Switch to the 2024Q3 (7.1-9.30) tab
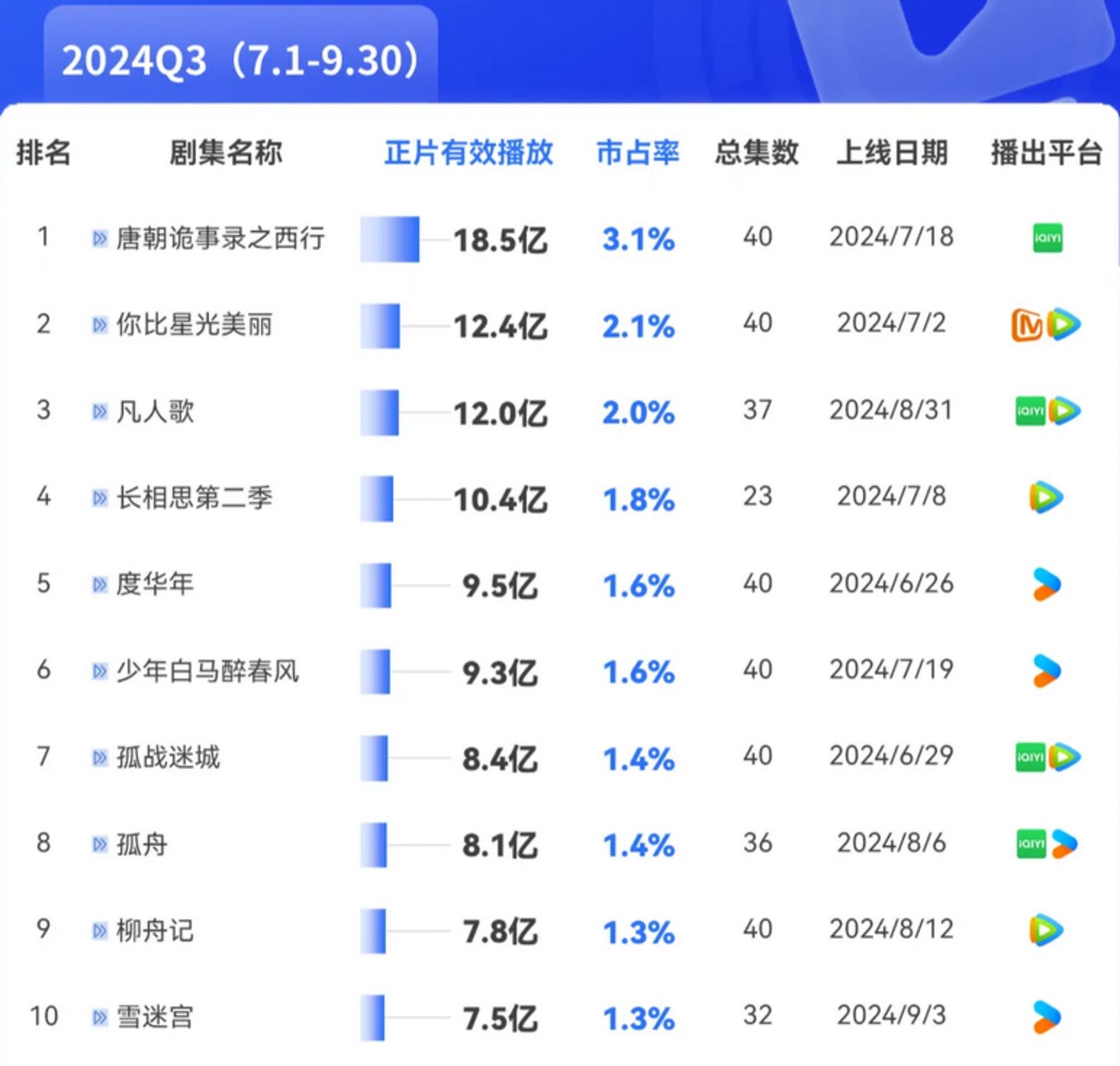Image resolution: width=1120 pixels, height=1066 pixels. 241,60
